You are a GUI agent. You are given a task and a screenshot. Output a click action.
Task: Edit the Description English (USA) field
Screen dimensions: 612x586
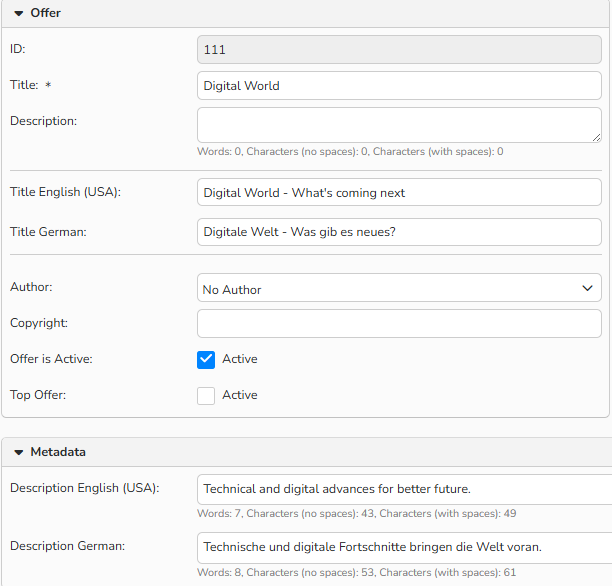404,489
